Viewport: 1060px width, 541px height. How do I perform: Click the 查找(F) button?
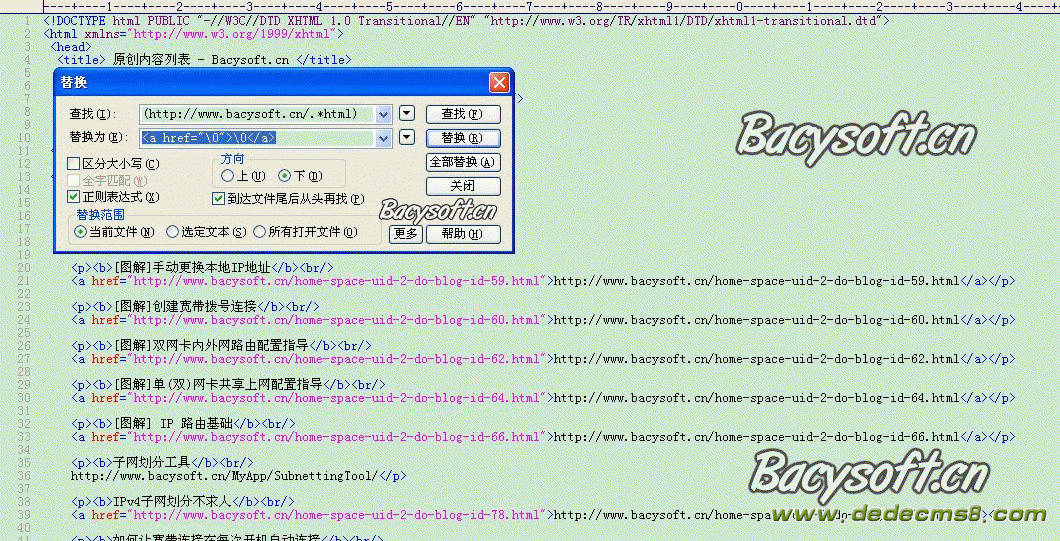point(463,114)
